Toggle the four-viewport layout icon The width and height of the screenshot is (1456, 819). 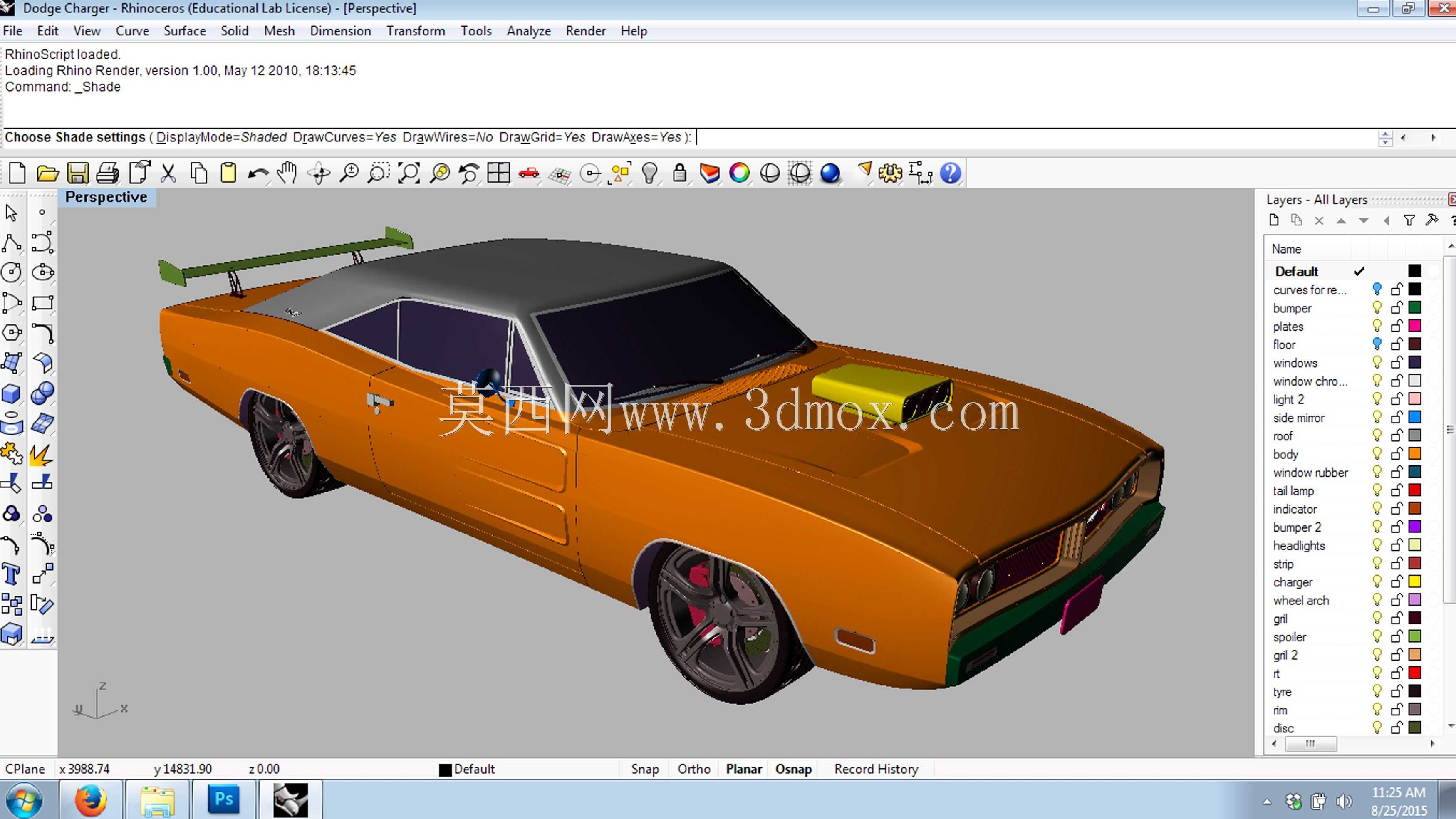click(x=498, y=173)
